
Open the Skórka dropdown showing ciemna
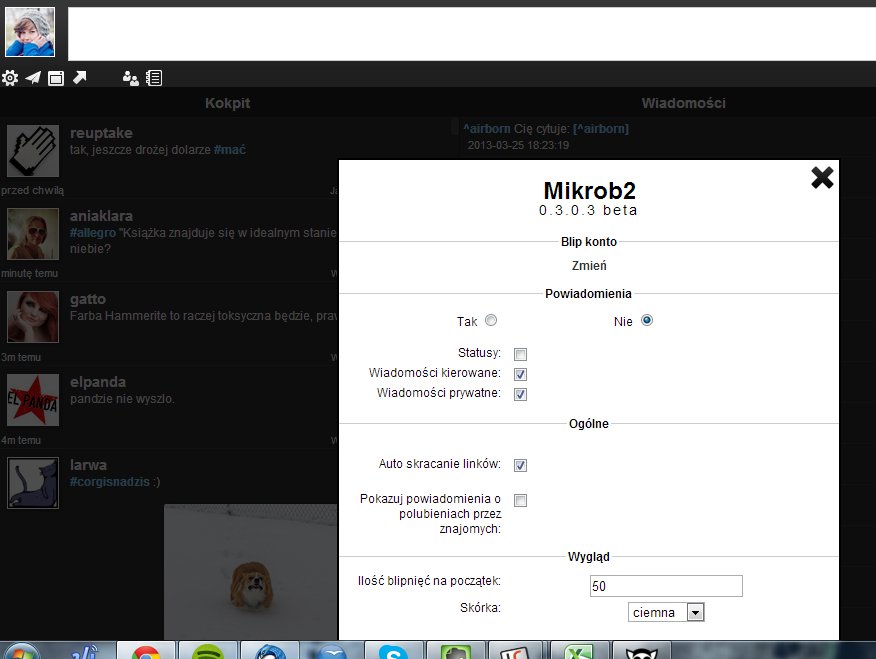[x=666, y=612]
